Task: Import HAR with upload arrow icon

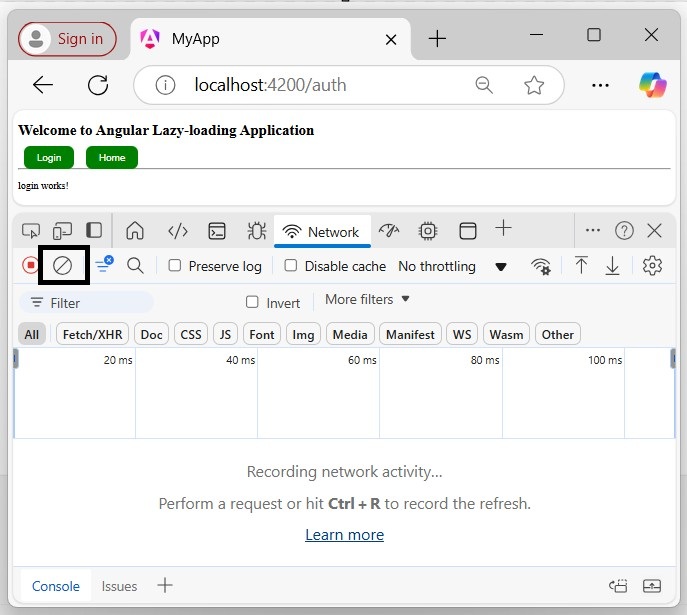Action: [581, 266]
